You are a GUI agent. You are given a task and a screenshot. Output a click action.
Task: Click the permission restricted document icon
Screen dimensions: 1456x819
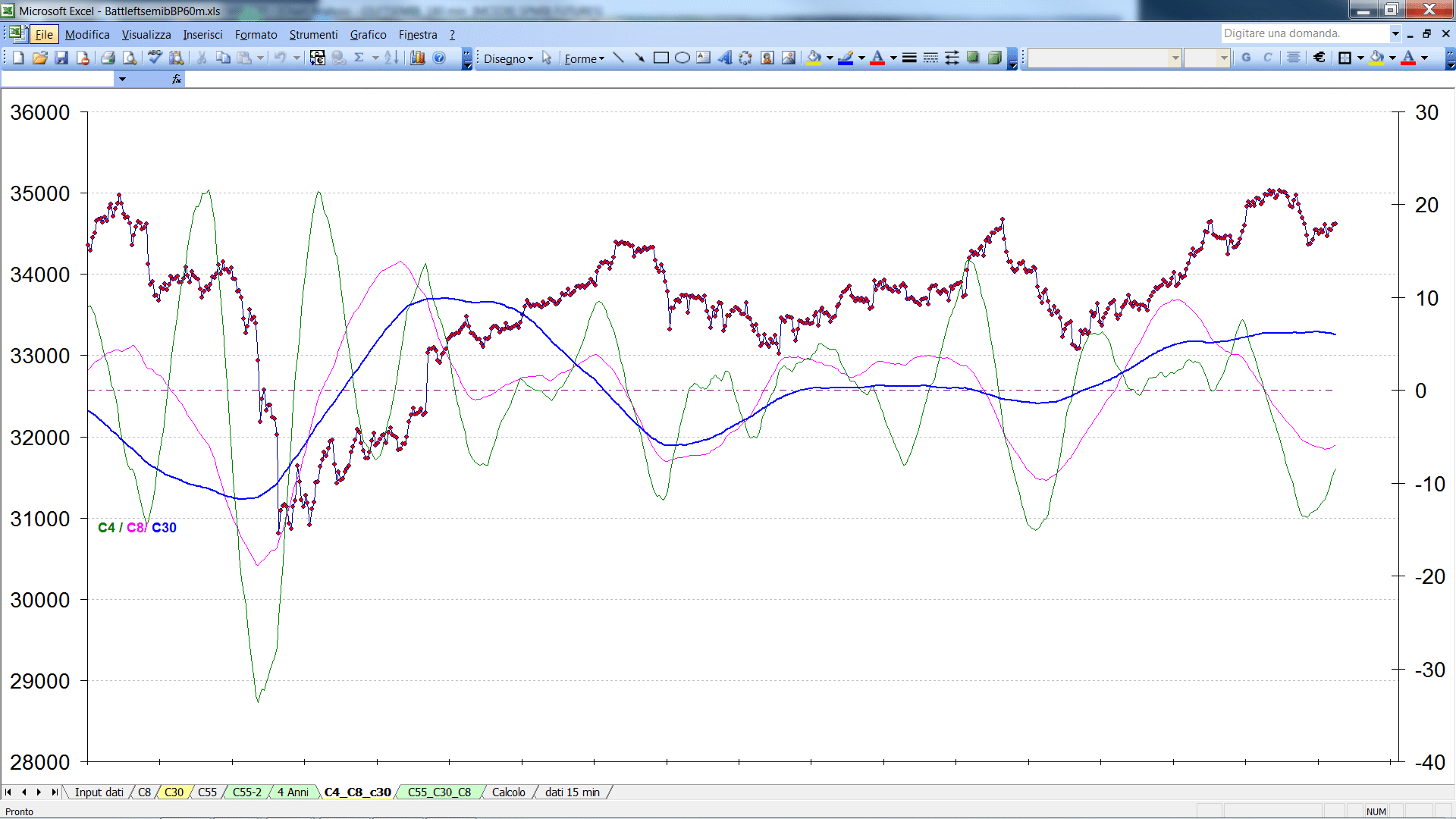[x=83, y=58]
